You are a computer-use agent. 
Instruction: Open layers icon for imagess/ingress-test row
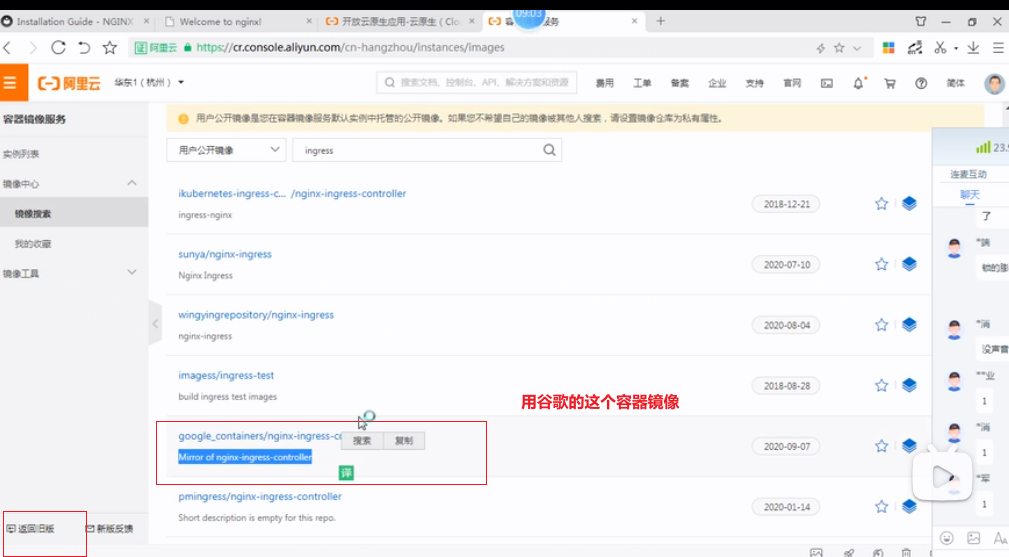pos(909,385)
